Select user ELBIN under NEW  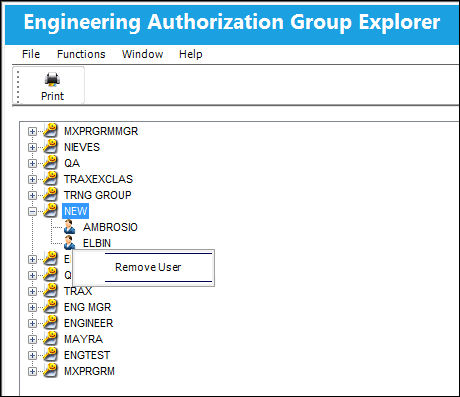click(97, 243)
